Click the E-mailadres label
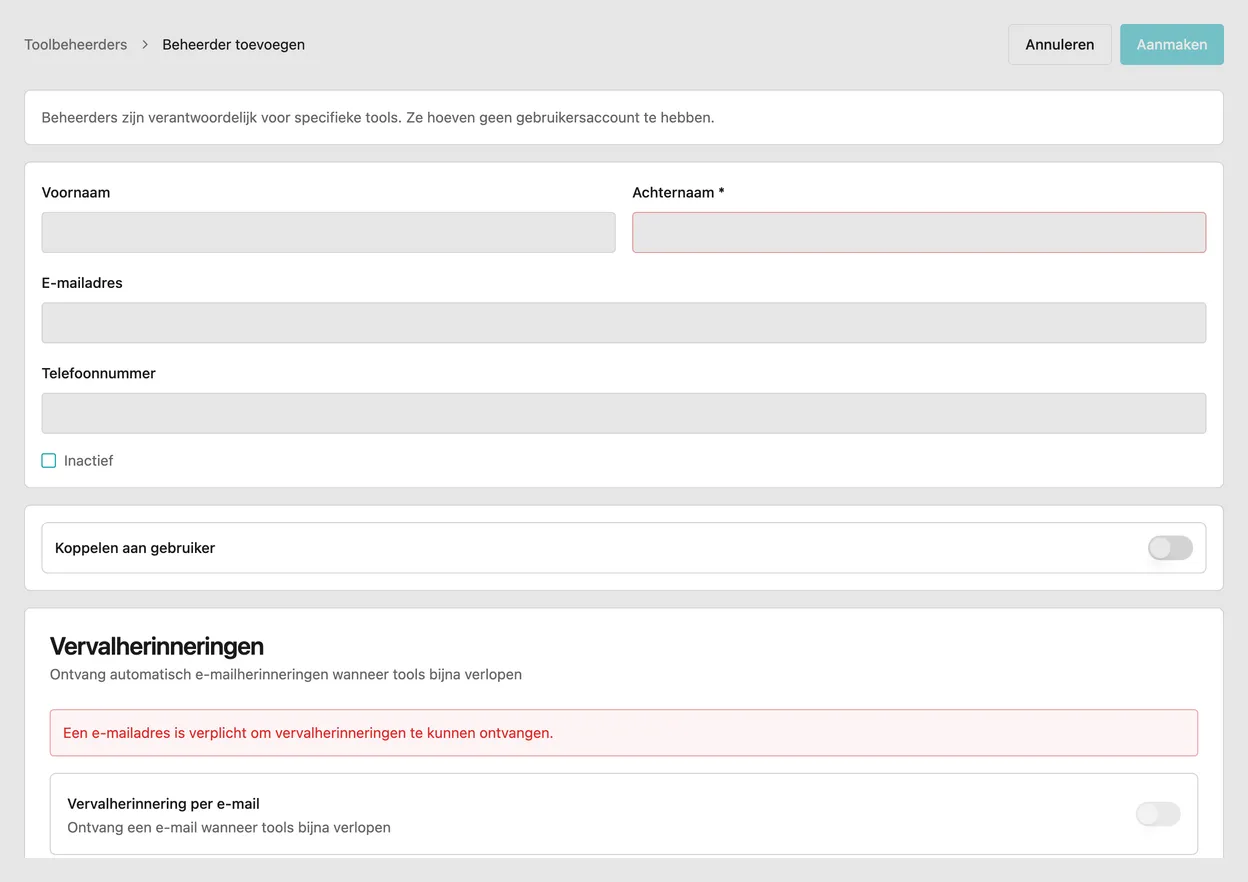Viewport: 1248px width, 882px height. [82, 283]
